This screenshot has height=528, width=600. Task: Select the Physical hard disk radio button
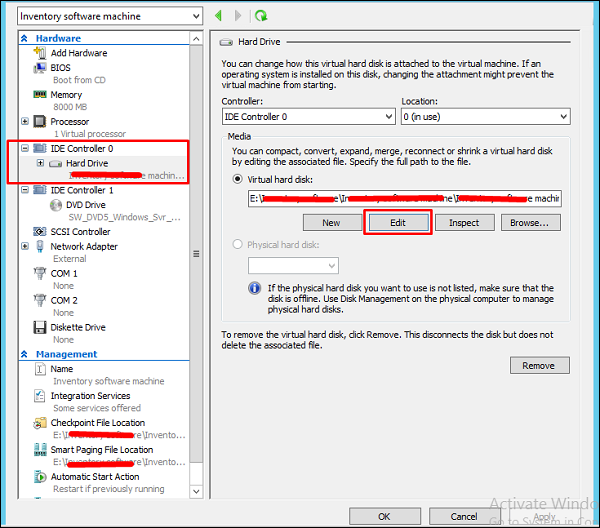pyautogui.click(x=238, y=243)
